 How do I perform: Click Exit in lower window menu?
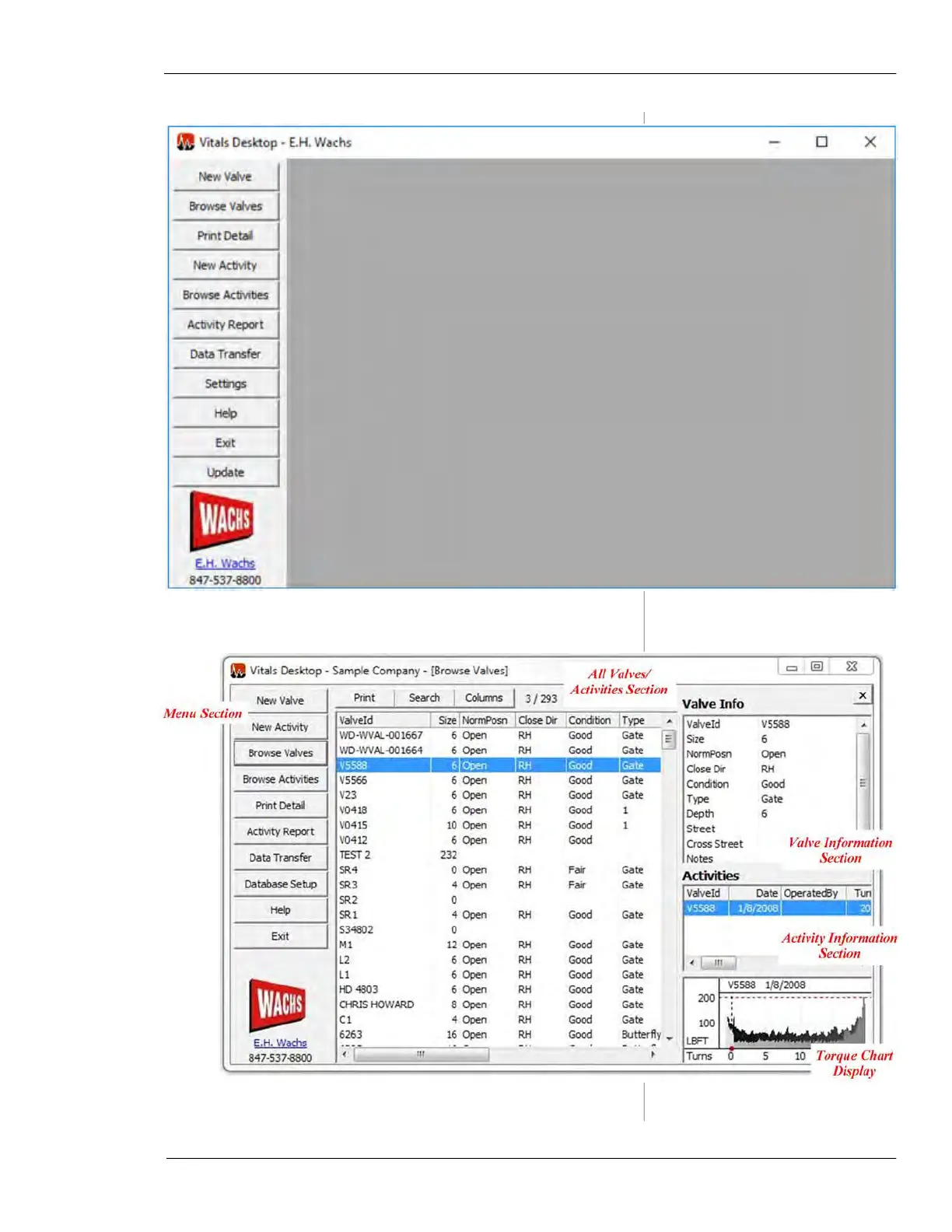pos(280,936)
